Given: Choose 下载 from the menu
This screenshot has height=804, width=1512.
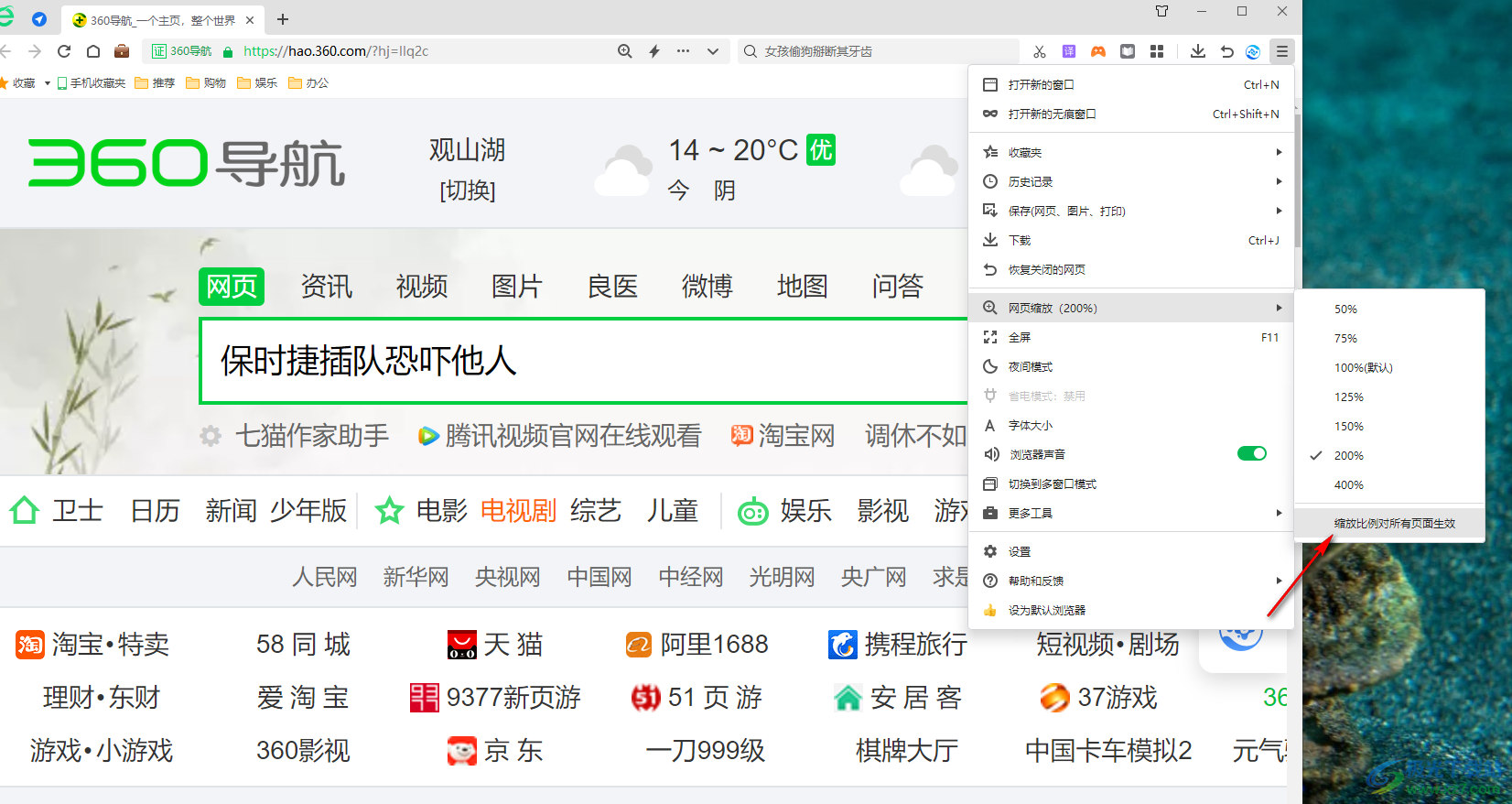Looking at the screenshot, I should [x=1130, y=241].
